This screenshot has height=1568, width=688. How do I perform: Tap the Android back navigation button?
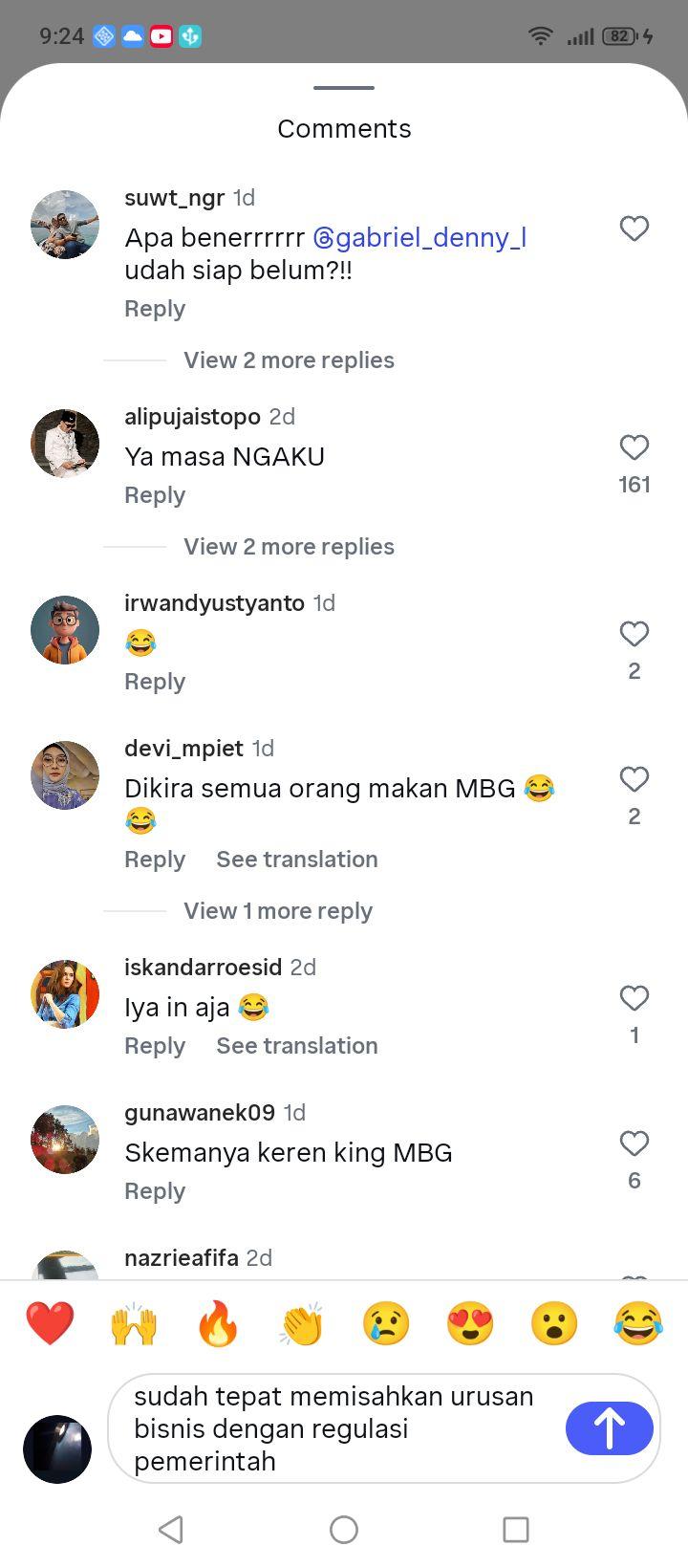(x=171, y=1530)
